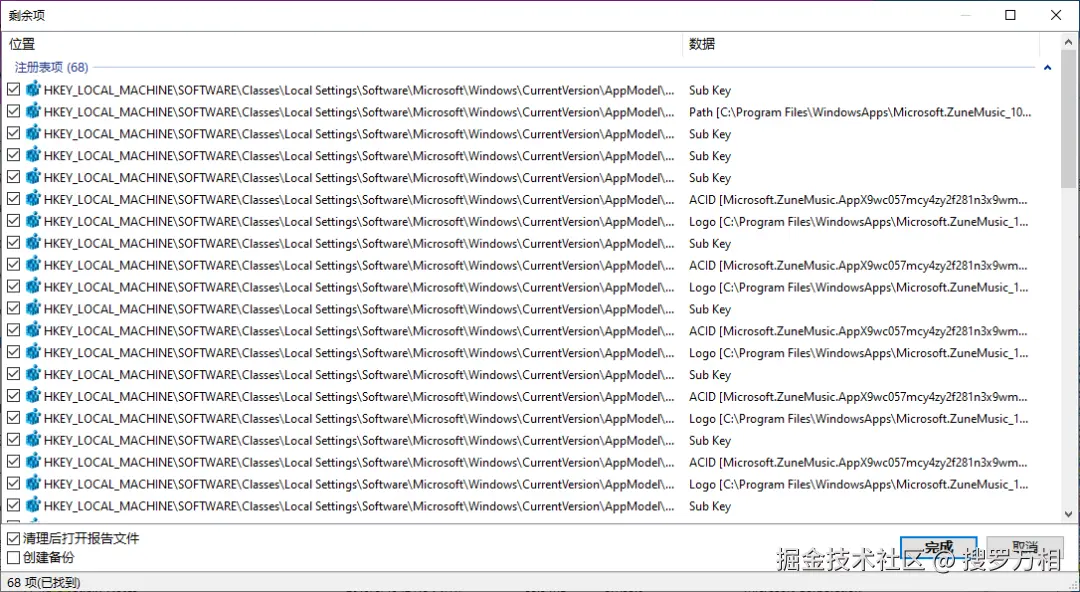Screen dimensions: 1080x592
Task: Click registry icon of row just above Path row
Action: coord(33,89)
